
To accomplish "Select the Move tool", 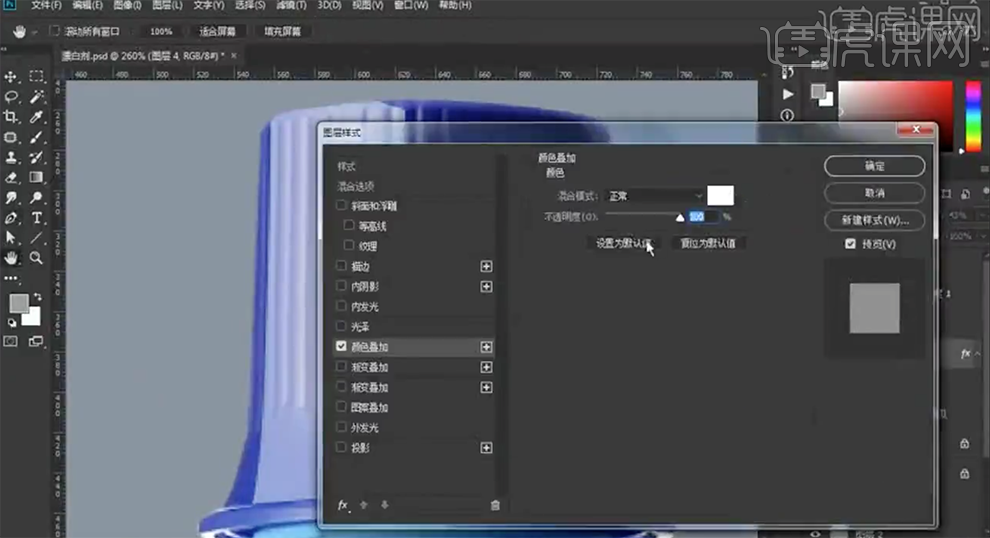I will [x=12, y=77].
